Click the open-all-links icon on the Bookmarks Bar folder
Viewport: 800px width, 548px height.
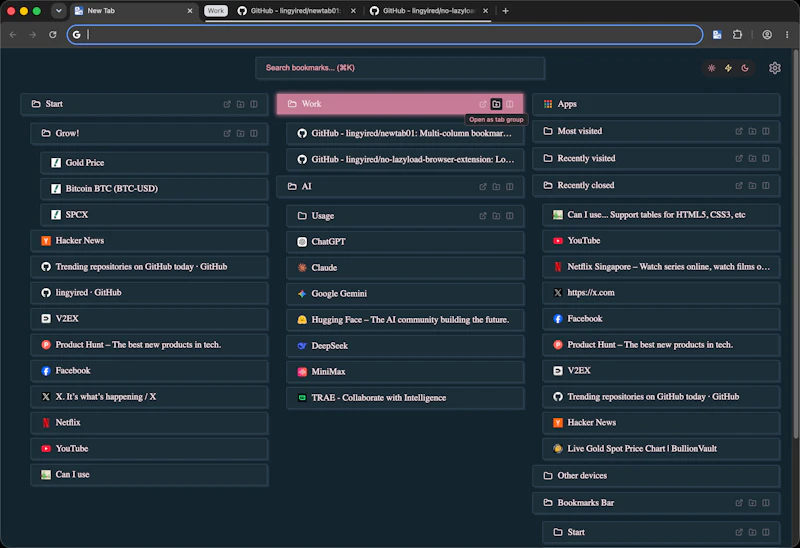pos(739,503)
